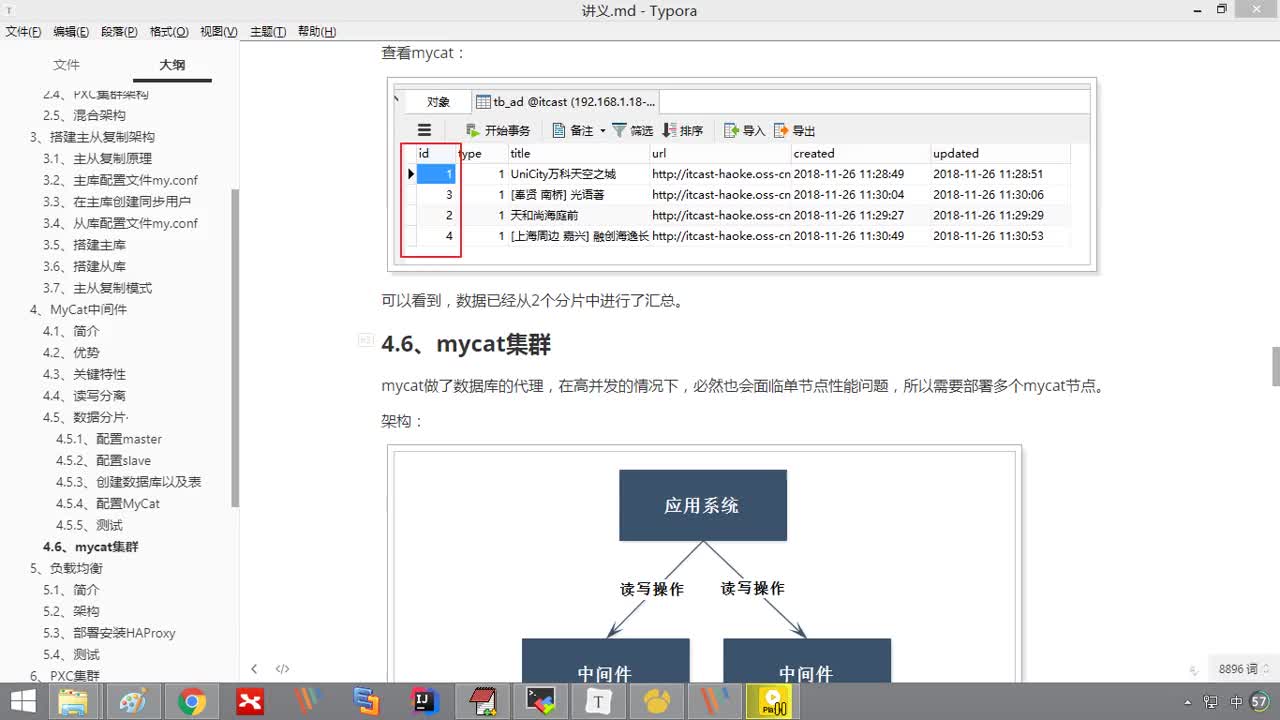Open the red notebook app in the taskbar

pyautogui.click(x=482, y=702)
